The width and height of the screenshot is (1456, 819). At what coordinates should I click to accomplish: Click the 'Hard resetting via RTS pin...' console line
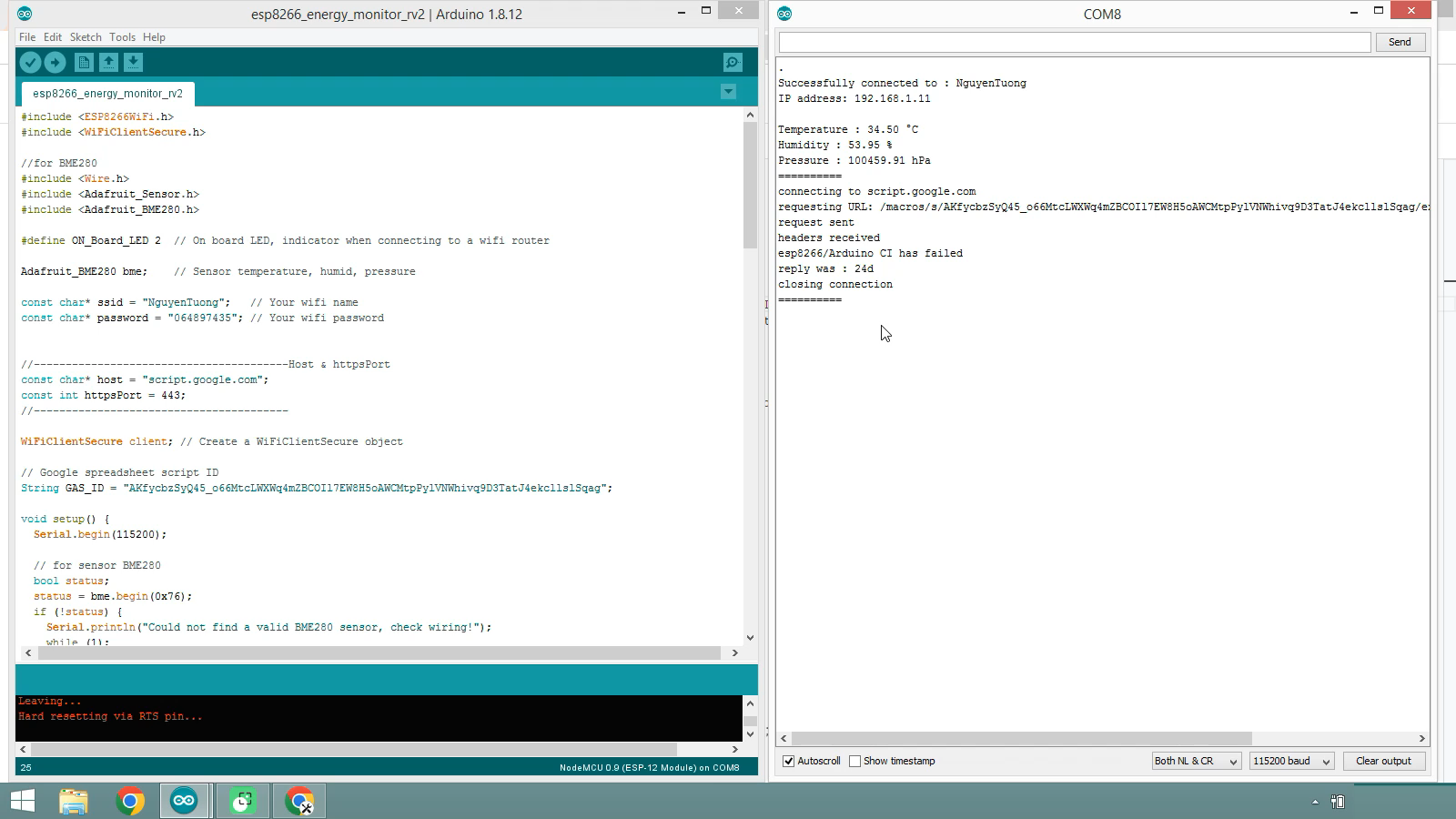(x=110, y=716)
